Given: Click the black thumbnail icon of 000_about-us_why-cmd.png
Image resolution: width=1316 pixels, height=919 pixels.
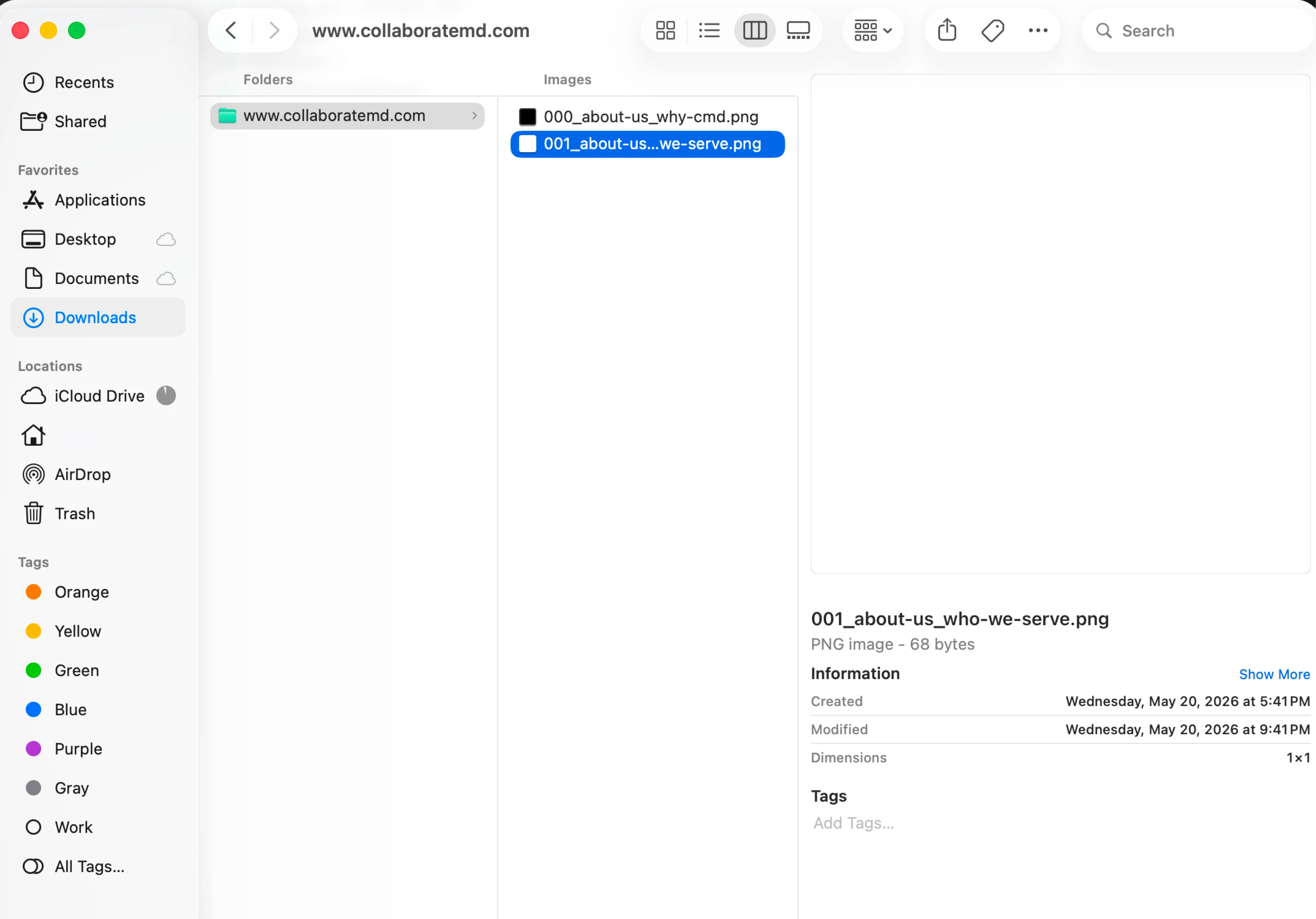Looking at the screenshot, I should coord(527,117).
